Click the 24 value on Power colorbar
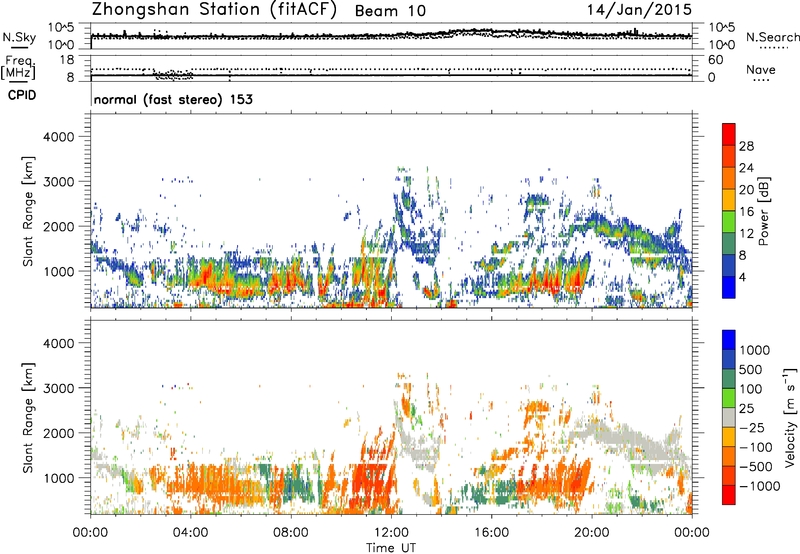 pyautogui.click(x=746, y=168)
